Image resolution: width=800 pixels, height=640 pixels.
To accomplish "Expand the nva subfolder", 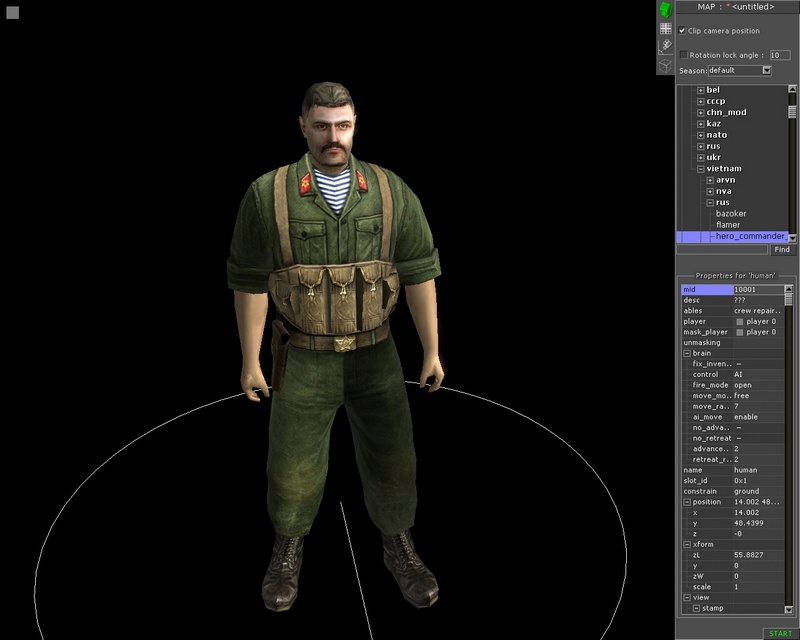I will [x=710, y=191].
